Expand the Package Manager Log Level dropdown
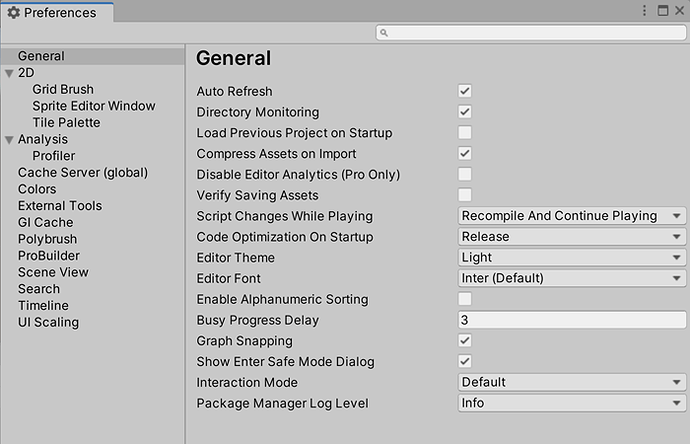 (x=572, y=403)
